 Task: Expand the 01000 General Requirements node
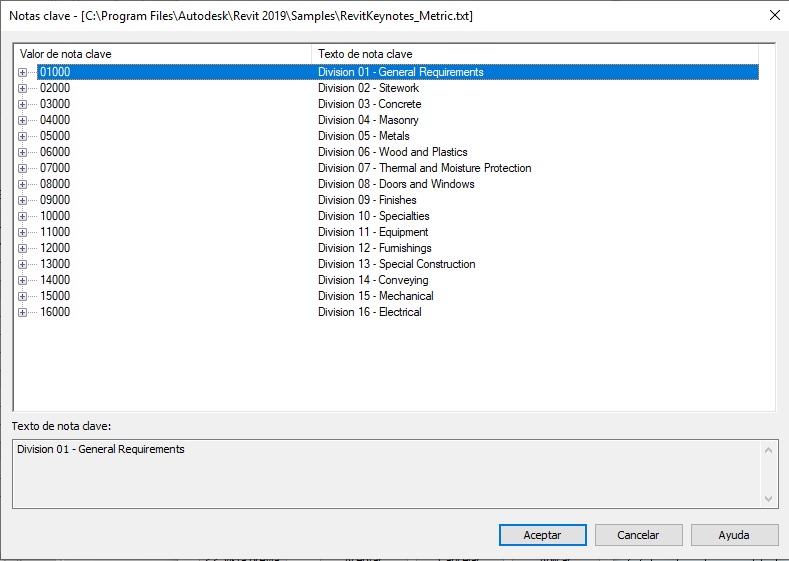[22, 72]
